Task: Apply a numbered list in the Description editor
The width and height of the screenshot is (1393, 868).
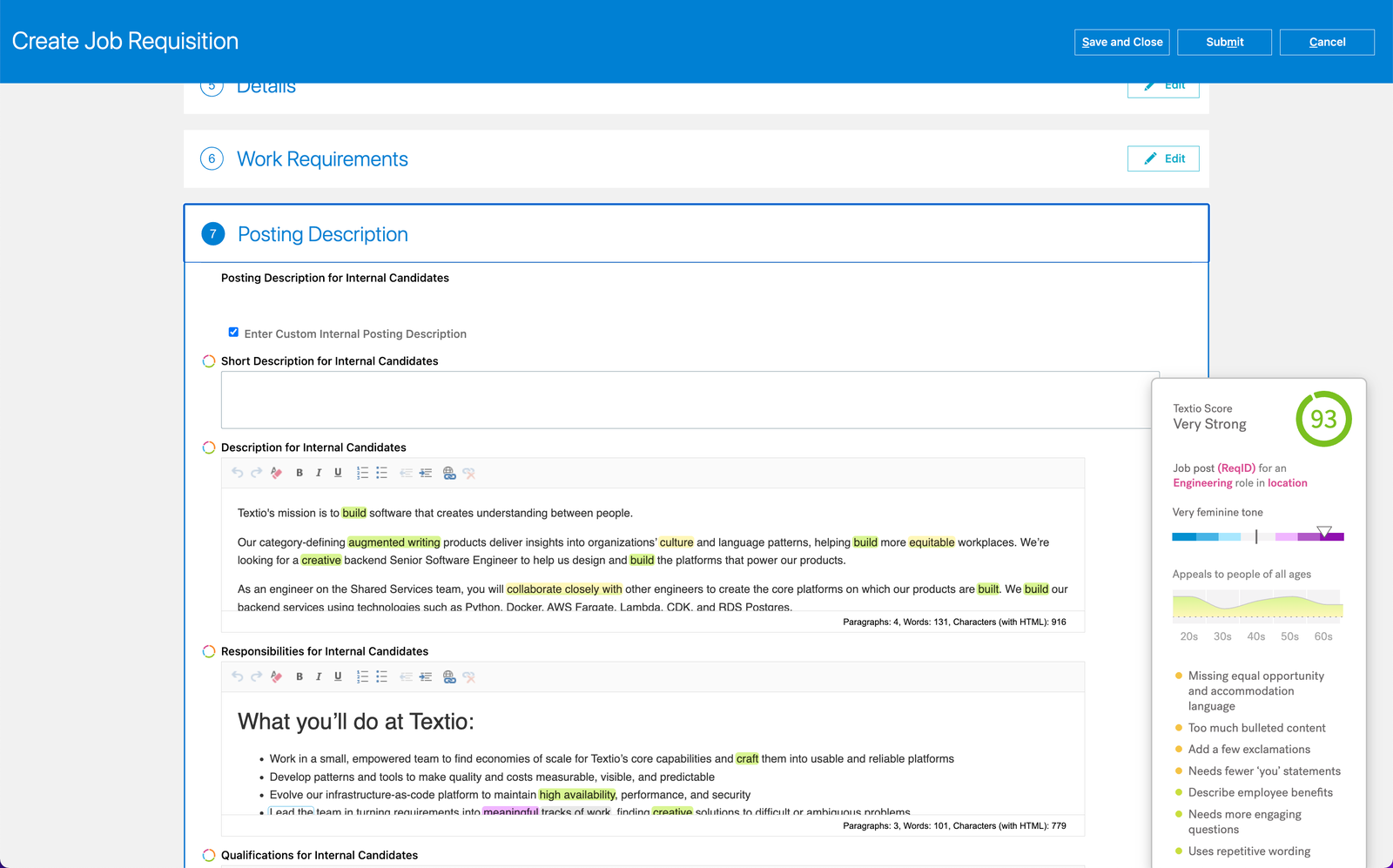Action: 362,473
